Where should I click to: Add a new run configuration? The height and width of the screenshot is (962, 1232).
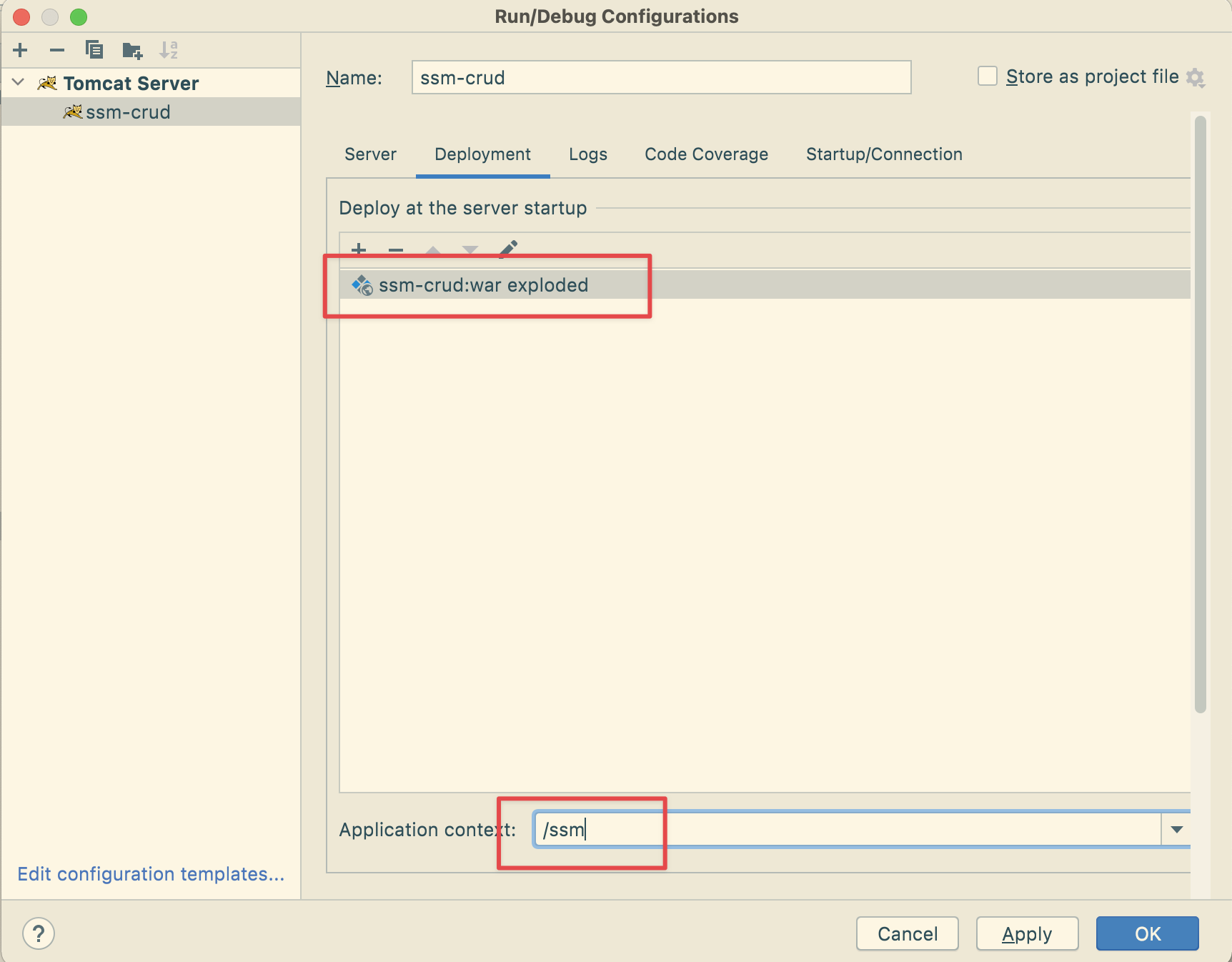pos(20,50)
